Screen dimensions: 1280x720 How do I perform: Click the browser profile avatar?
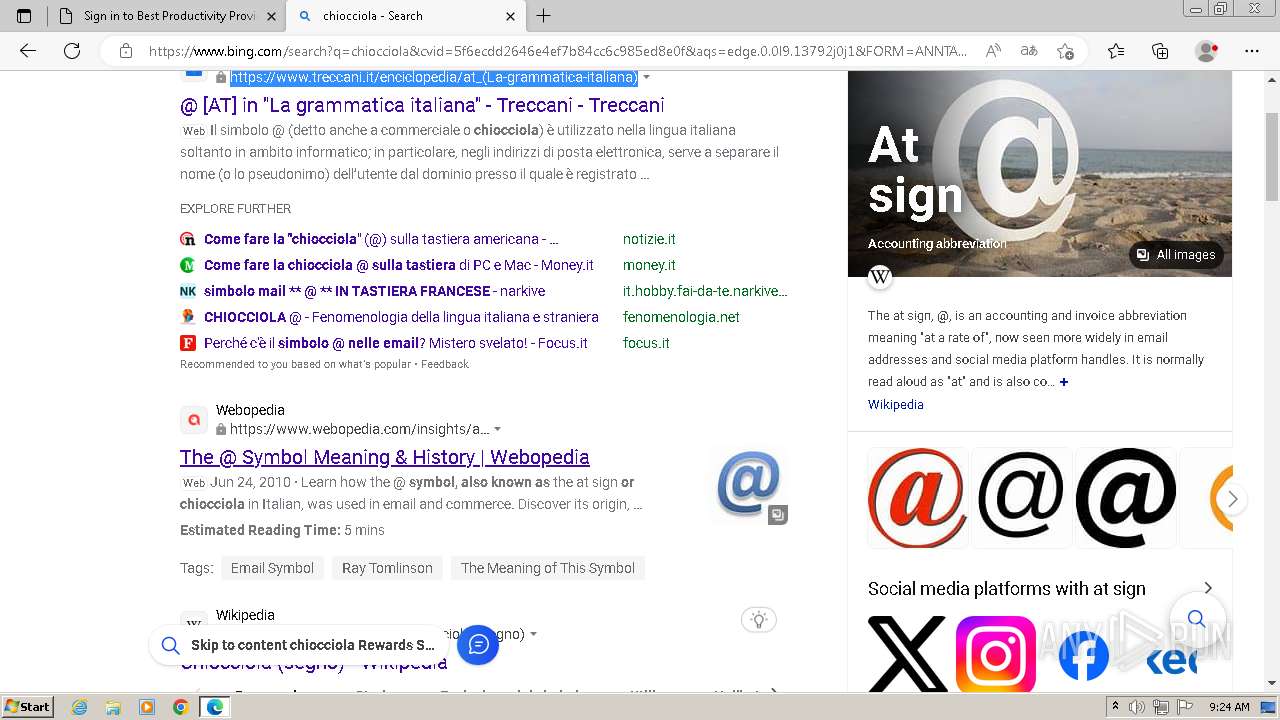point(1207,51)
